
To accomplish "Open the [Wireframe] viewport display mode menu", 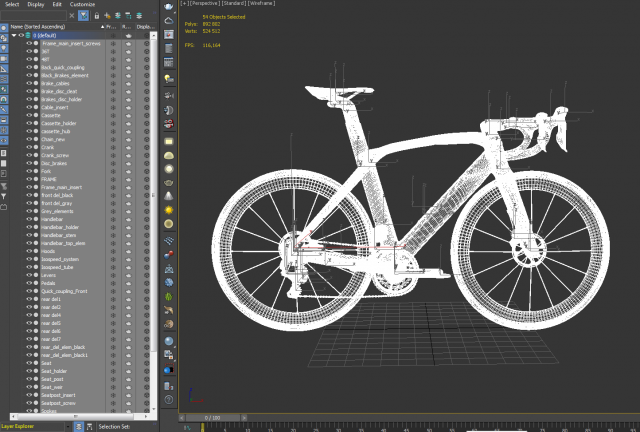I will pyautogui.click(x=262, y=3).
